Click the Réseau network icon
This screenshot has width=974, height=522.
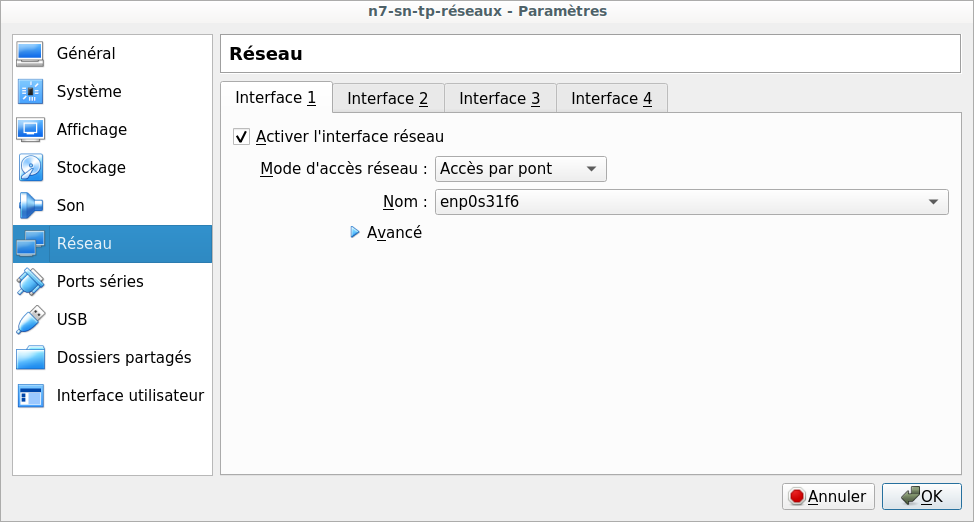pos(30,244)
